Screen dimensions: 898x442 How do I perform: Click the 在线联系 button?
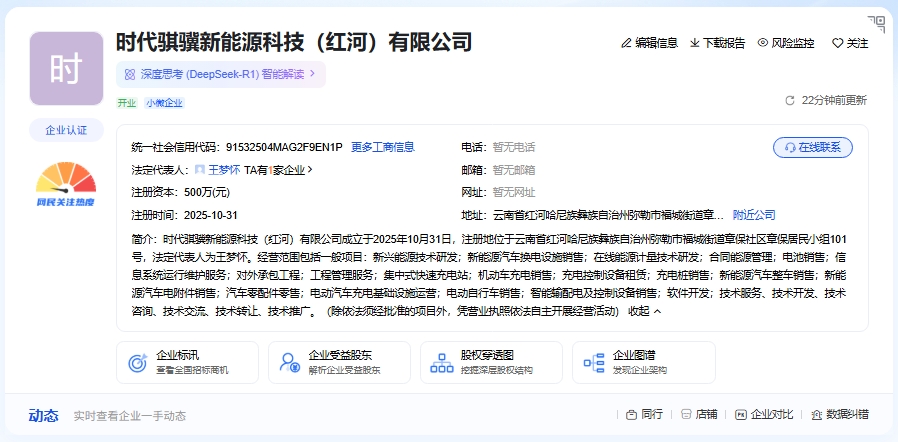812,147
